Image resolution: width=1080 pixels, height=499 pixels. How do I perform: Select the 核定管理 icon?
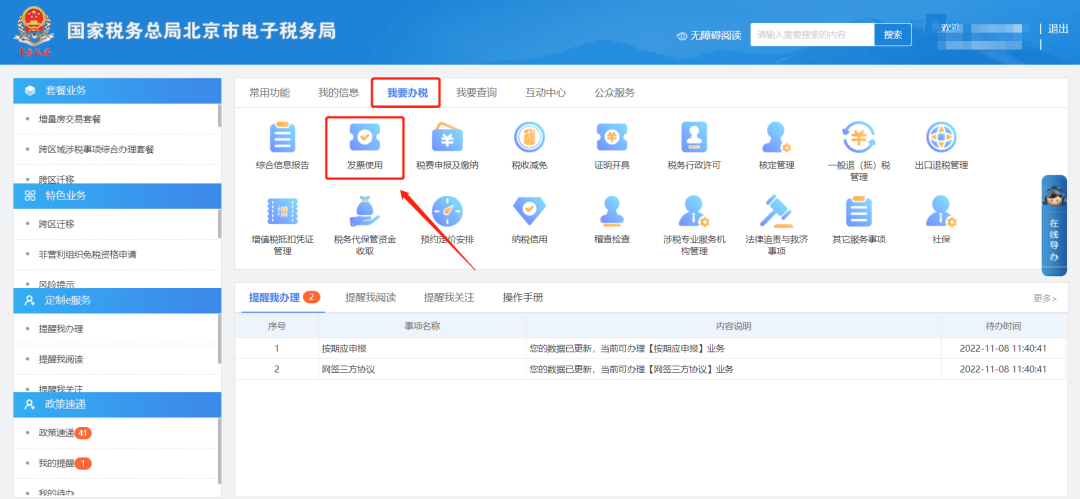click(777, 138)
